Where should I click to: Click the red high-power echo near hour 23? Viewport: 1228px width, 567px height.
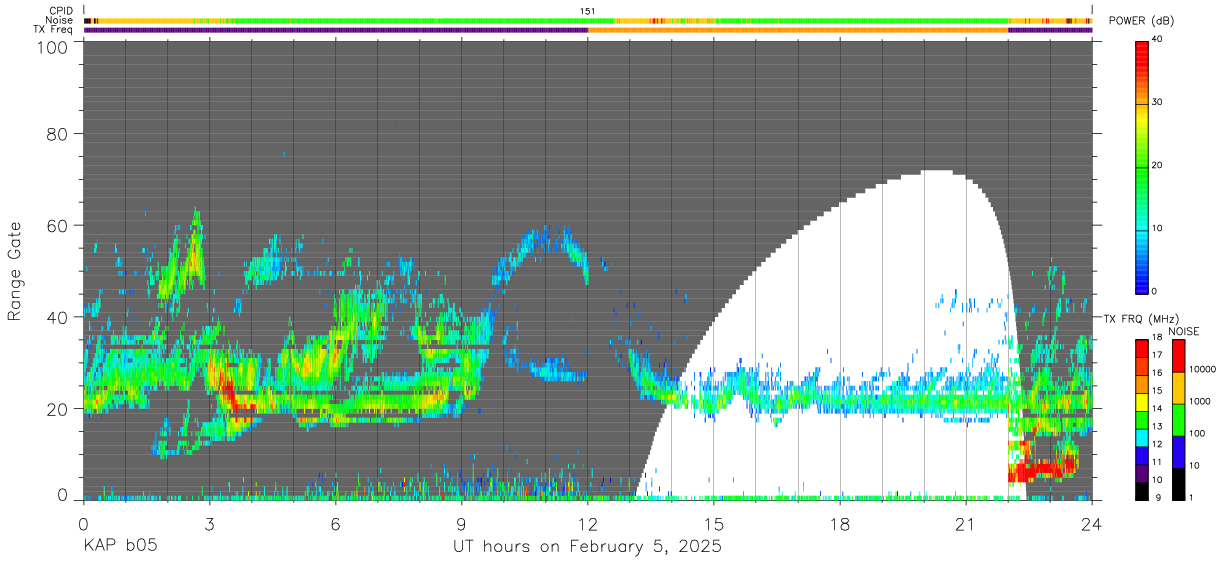pyautogui.click(x=1040, y=468)
